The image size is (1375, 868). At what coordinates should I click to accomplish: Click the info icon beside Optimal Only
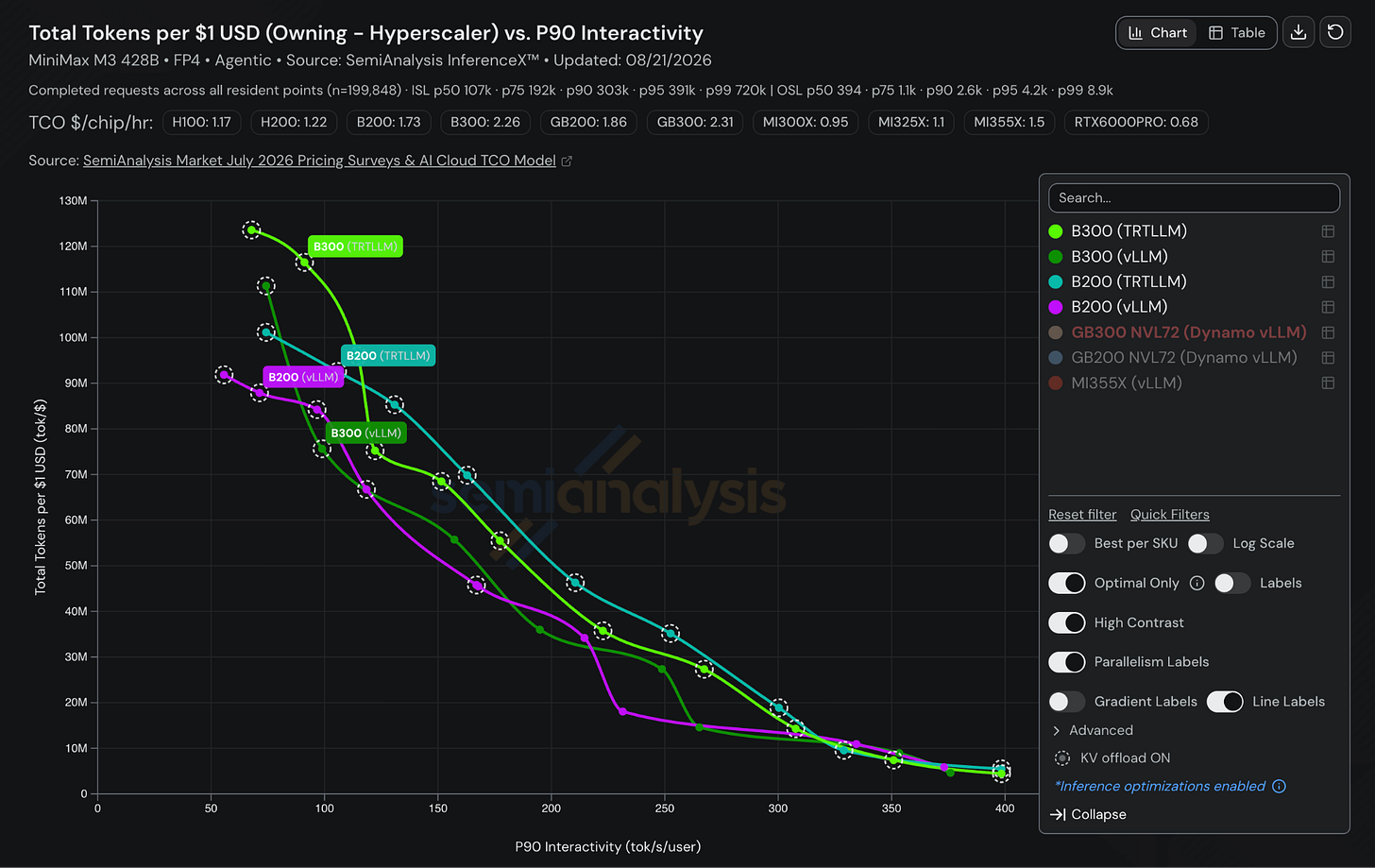click(x=1197, y=583)
